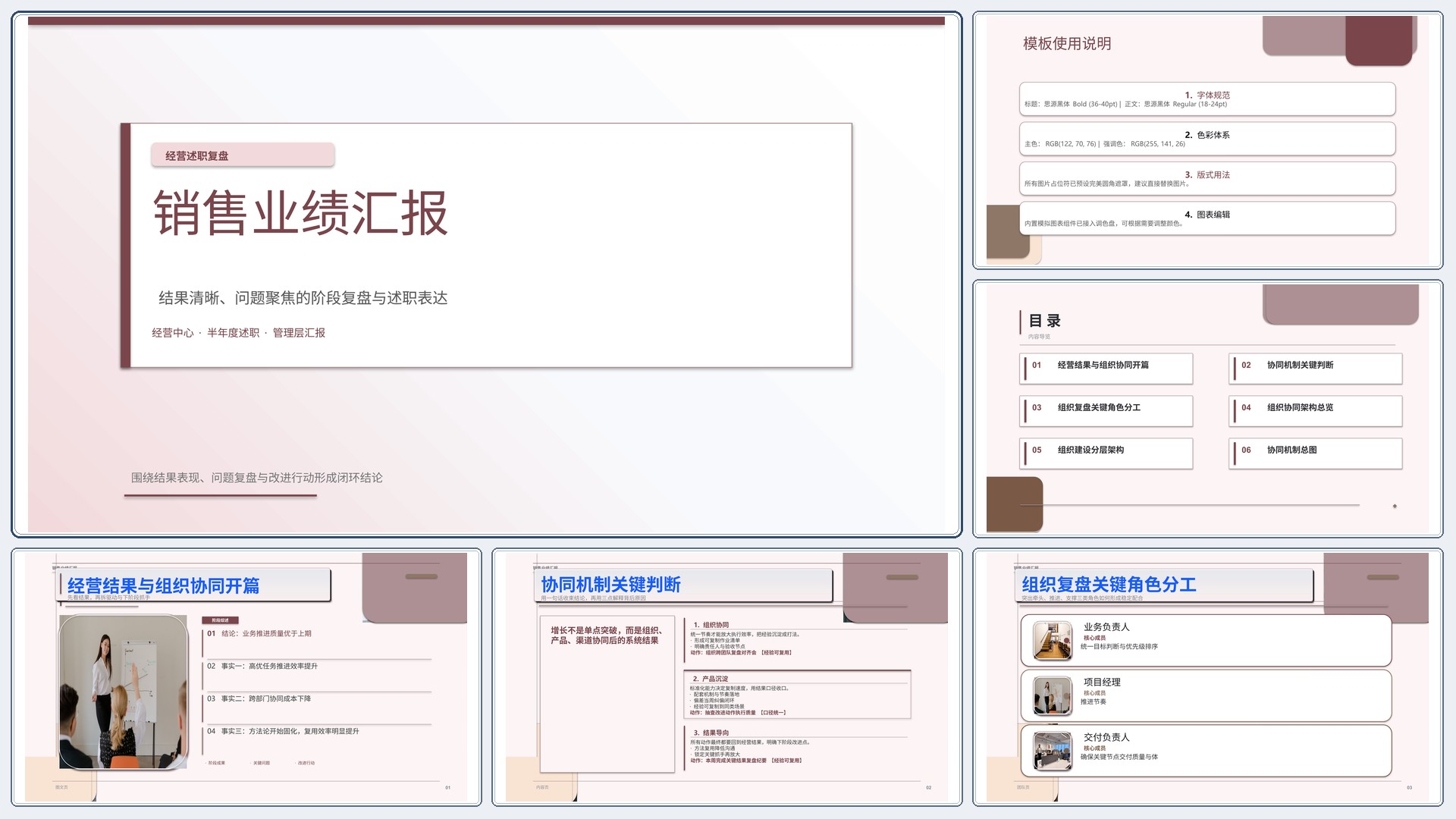
Task: Select the 1. 字体规范 card
Action: (1207, 99)
